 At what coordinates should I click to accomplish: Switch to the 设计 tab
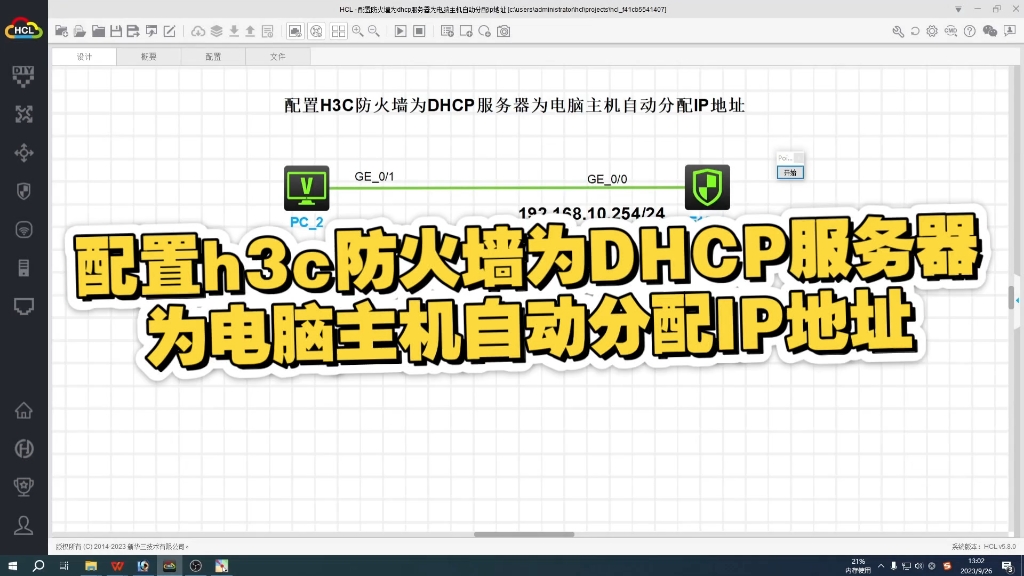tap(84, 57)
